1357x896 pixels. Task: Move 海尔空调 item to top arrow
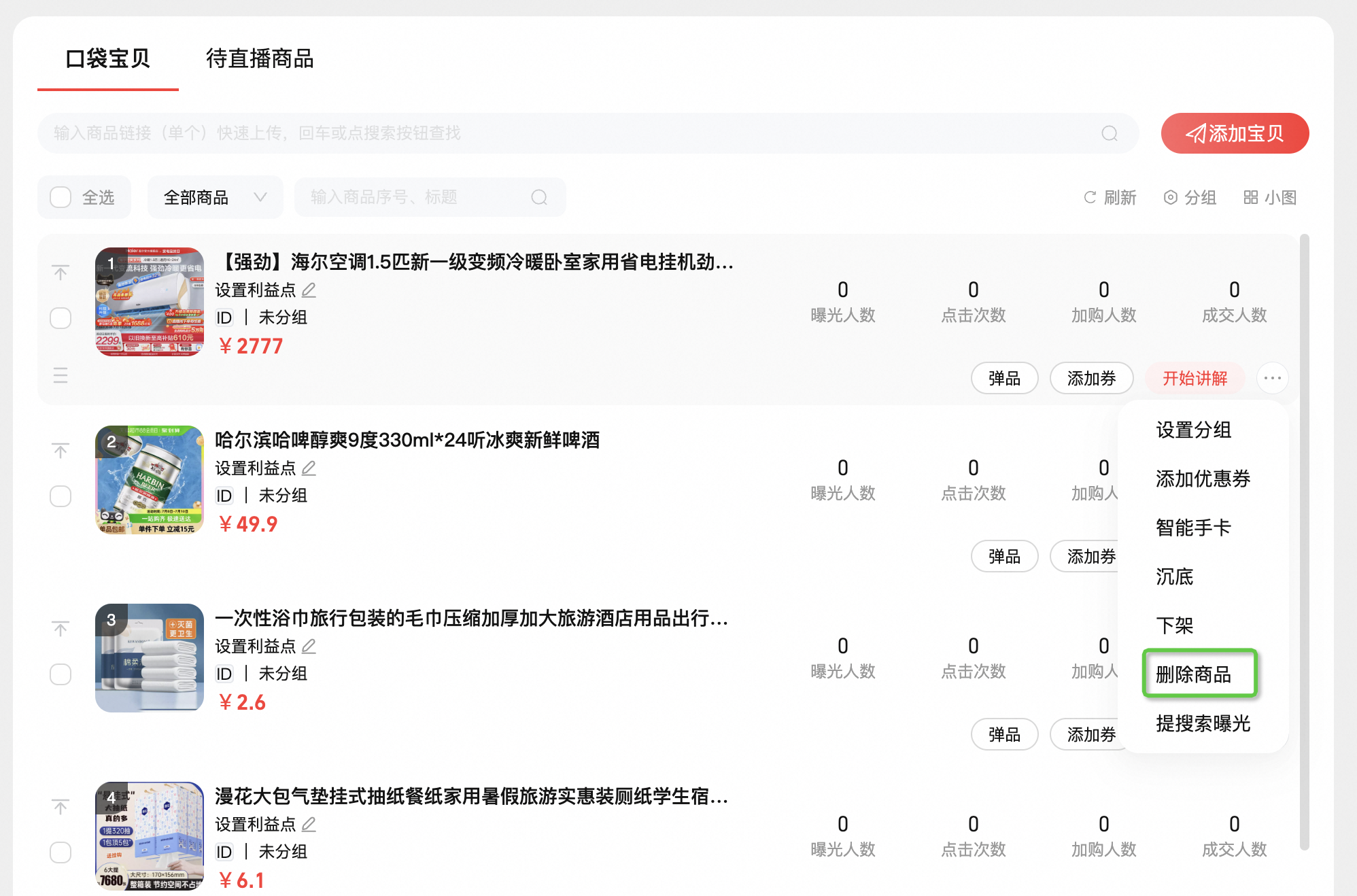coord(61,273)
